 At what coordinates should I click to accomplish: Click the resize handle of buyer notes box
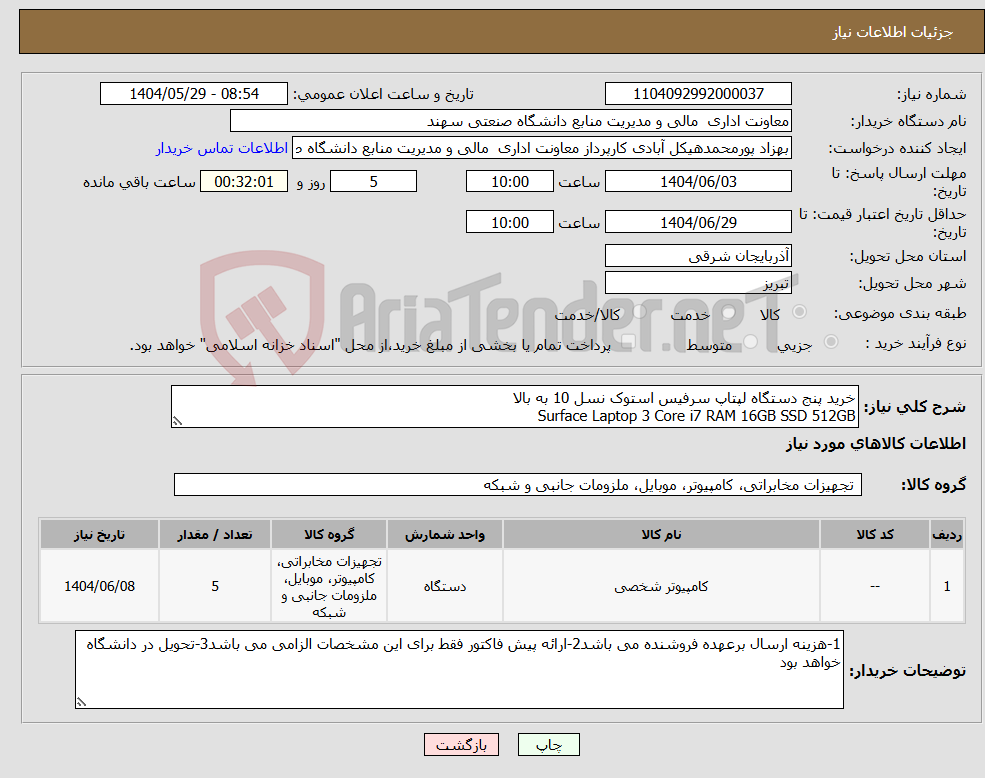(81, 703)
